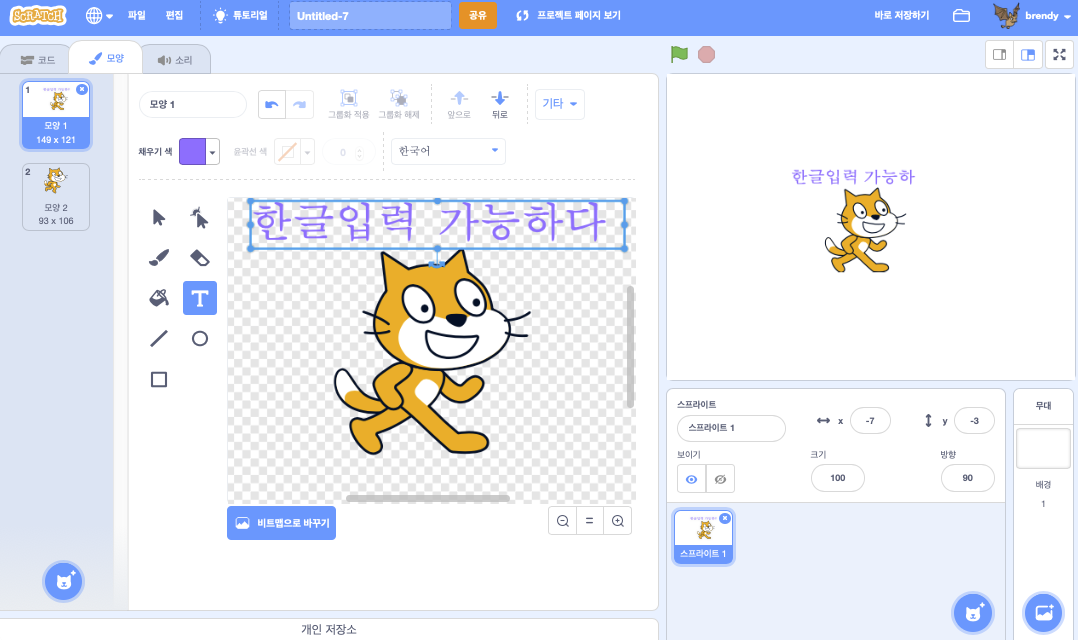The height and width of the screenshot is (640, 1078).
Task: Enter full screen stage mode
Action: click(x=1059, y=54)
